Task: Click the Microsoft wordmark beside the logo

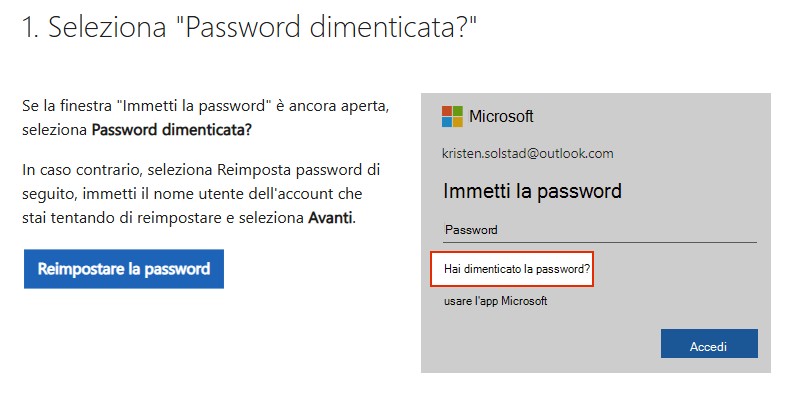Action: point(501,116)
